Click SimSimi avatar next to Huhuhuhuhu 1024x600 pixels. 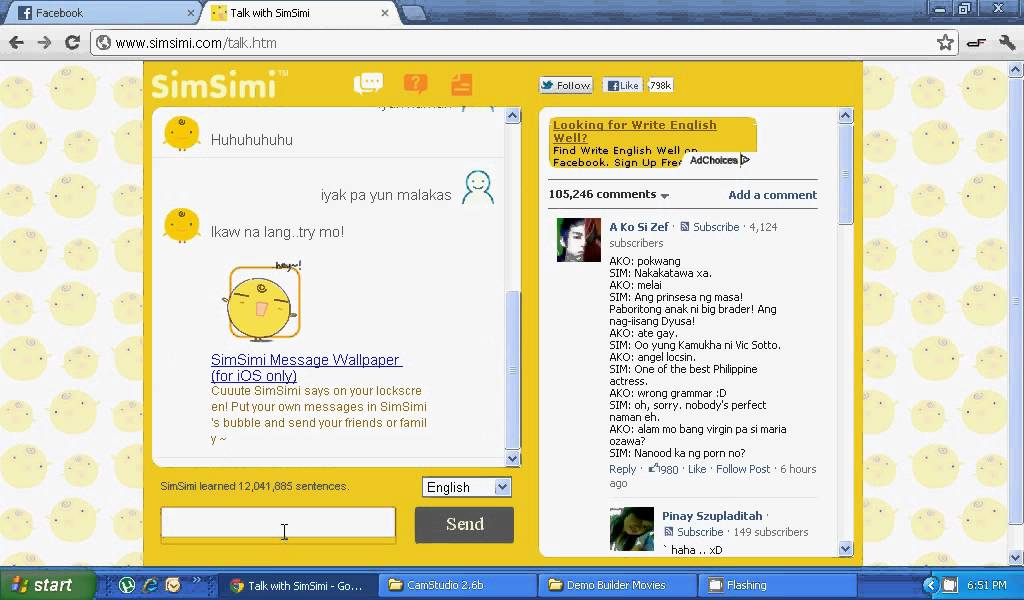point(182,134)
